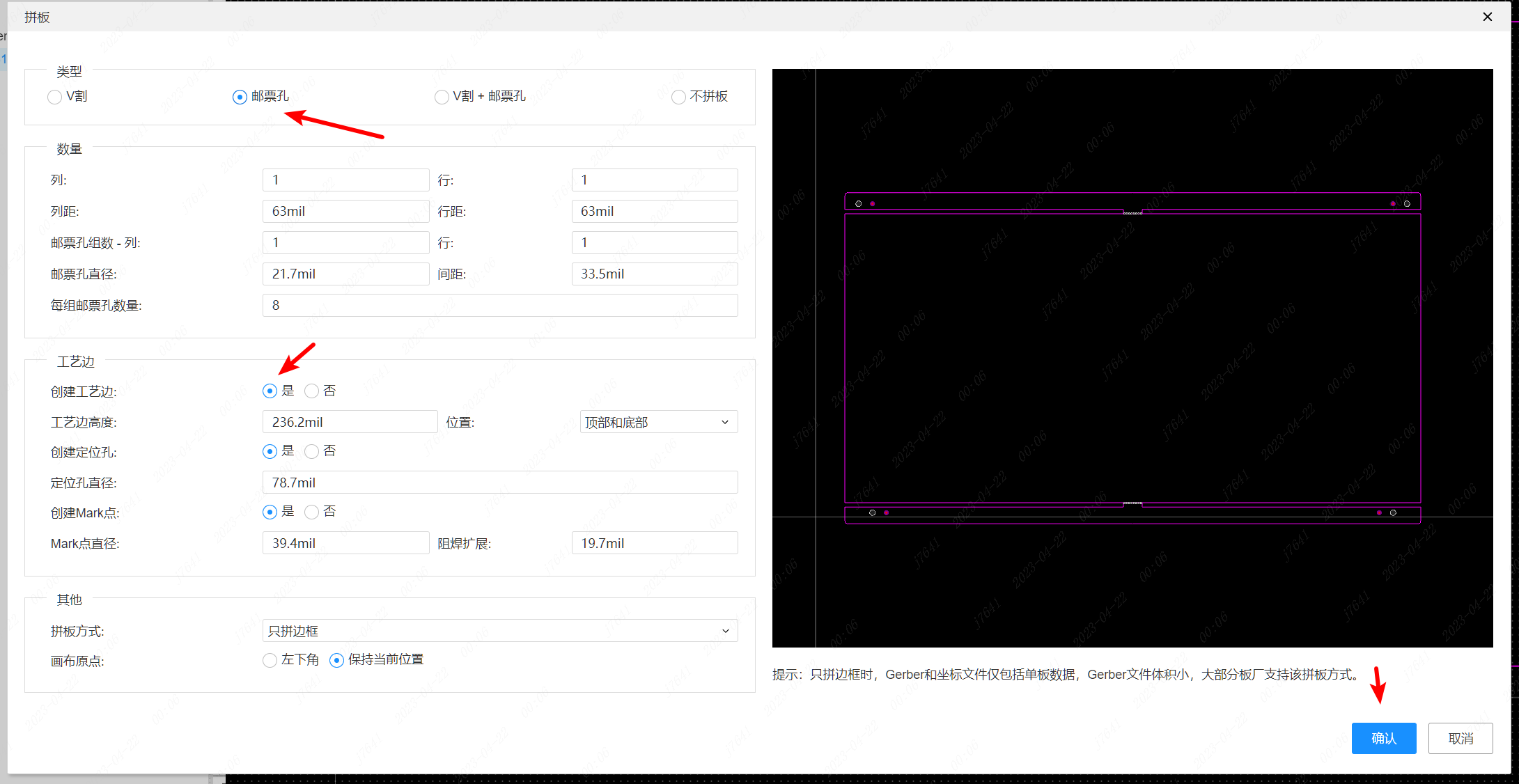Edit the 邮票孔直径 21.7mil field
This screenshot has height=784, width=1519.
[x=345, y=274]
